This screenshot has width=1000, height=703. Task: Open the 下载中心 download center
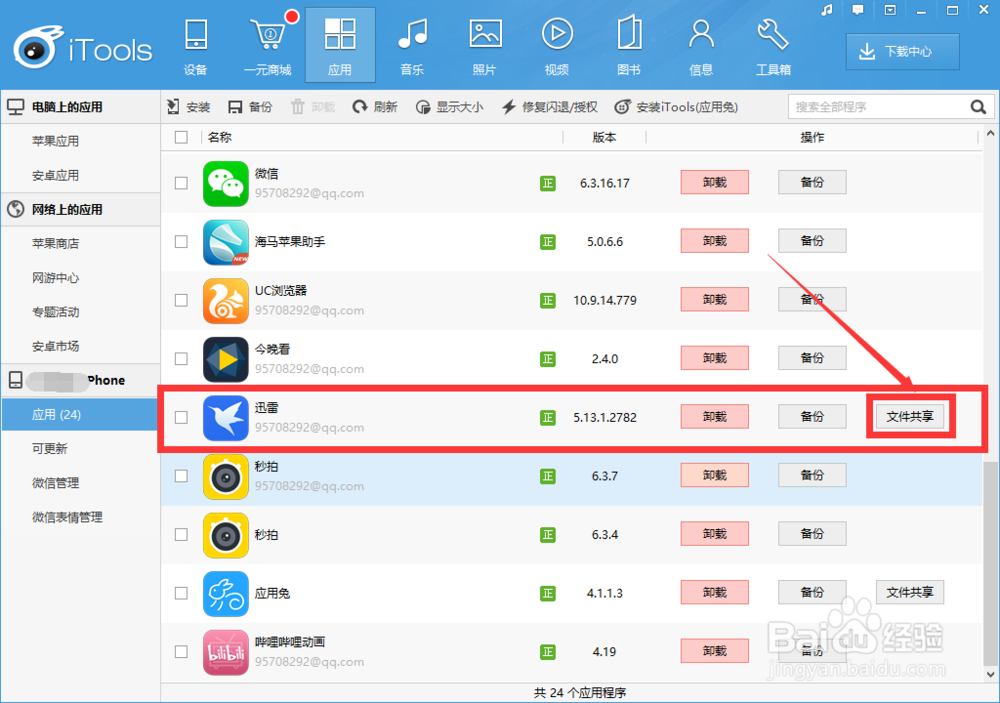[902, 52]
